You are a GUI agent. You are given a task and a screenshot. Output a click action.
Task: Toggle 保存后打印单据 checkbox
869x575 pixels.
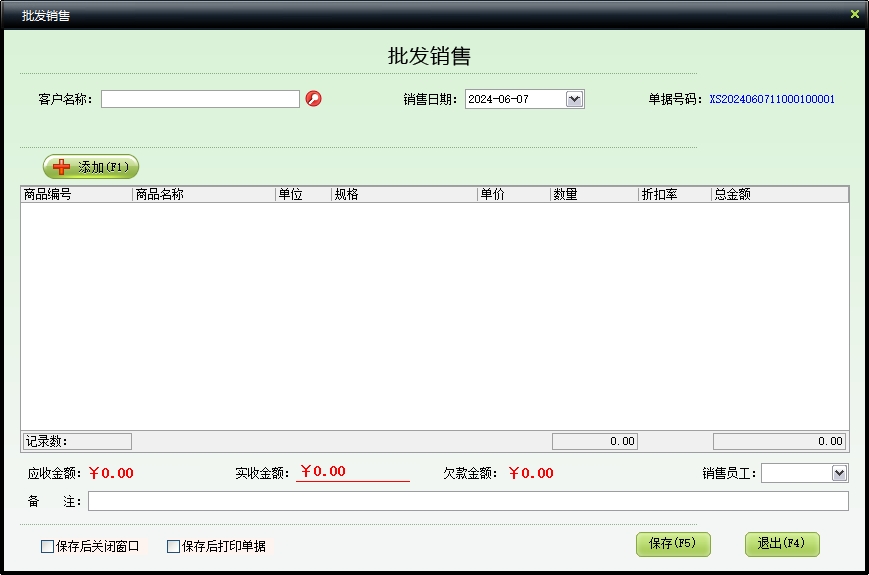[173, 546]
